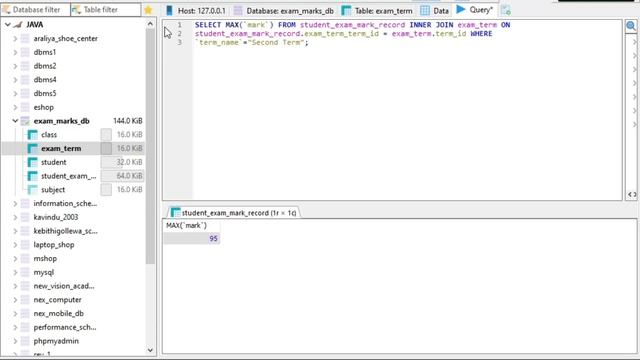Viewport: 640px width, 360px height.
Task: Click the 64.0 KiB size bar
Action: click(122, 176)
